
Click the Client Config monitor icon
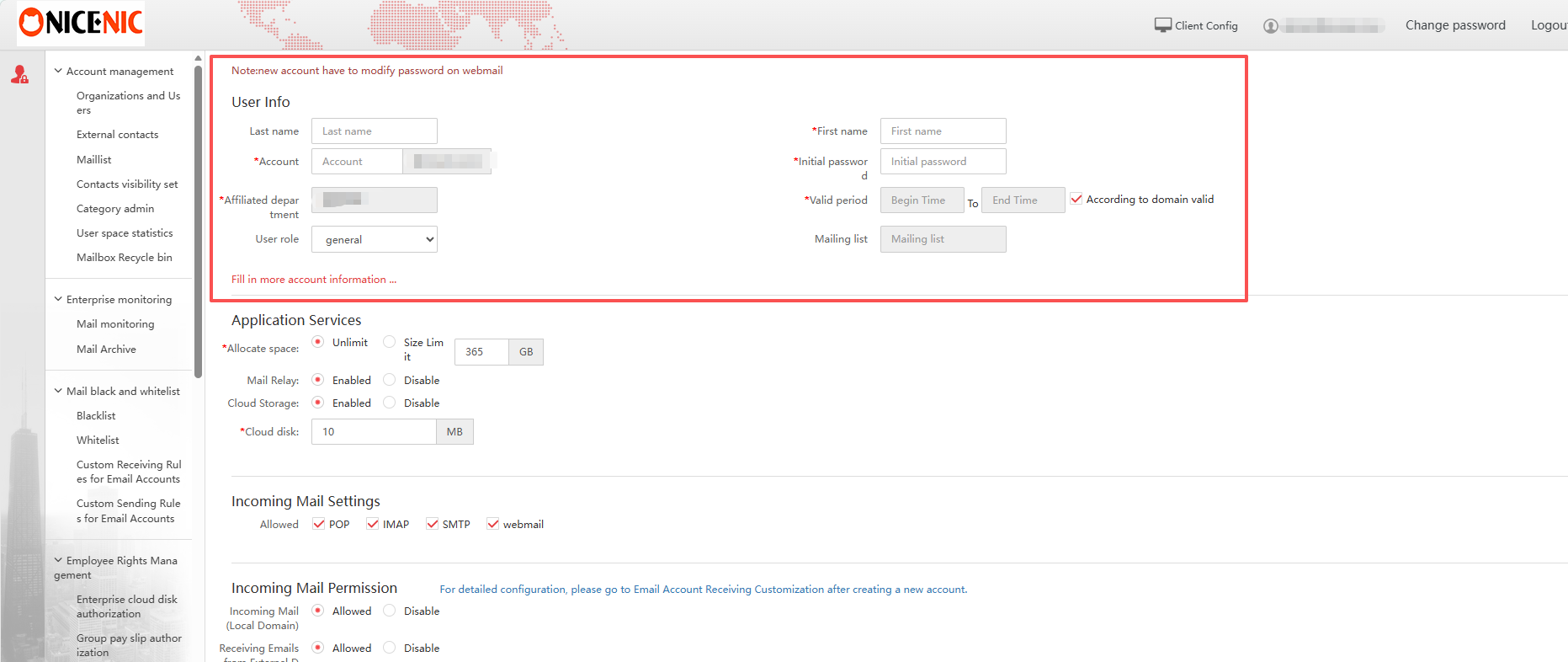[x=1162, y=25]
